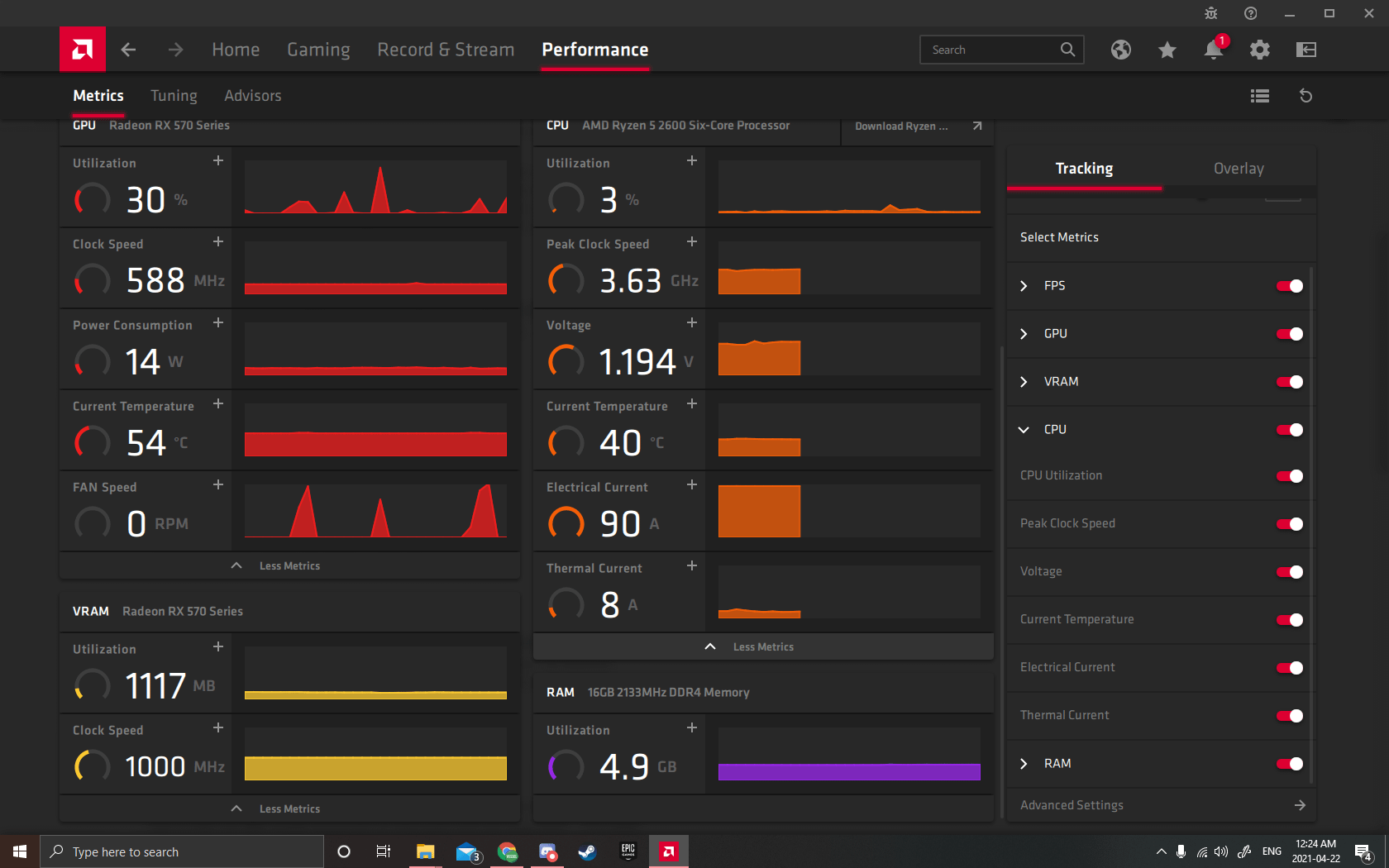Toggle FPS tracking switch off
This screenshot has width=1389, height=868.
[x=1289, y=286]
